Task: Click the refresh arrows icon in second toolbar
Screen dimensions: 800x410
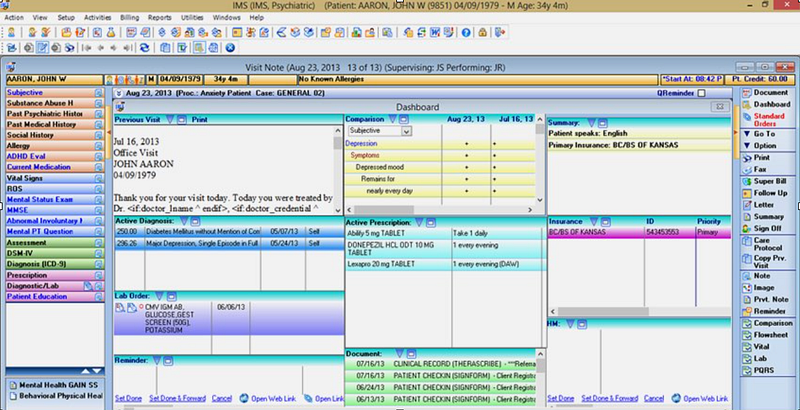Action: [x=144, y=48]
